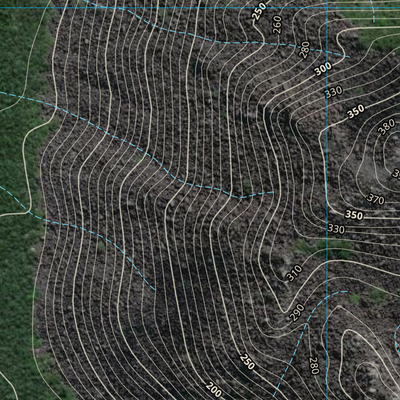Screen dimensions: 400x400
Task: Click the 330 label beneath the lower 350
Action: [336, 229]
